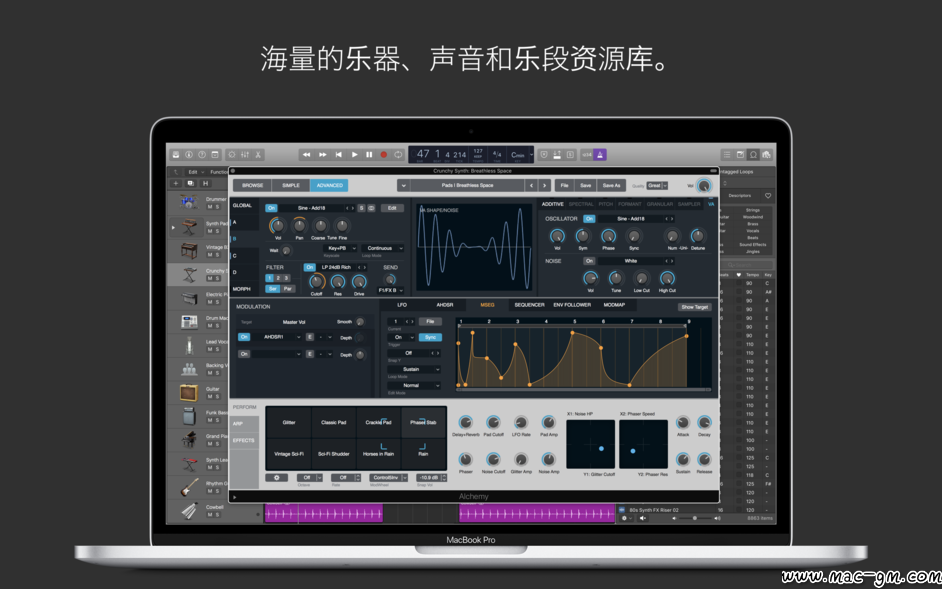This screenshot has height=589, width=942.
Task: Select the Rhythm Guitar track icon
Action: (189, 487)
